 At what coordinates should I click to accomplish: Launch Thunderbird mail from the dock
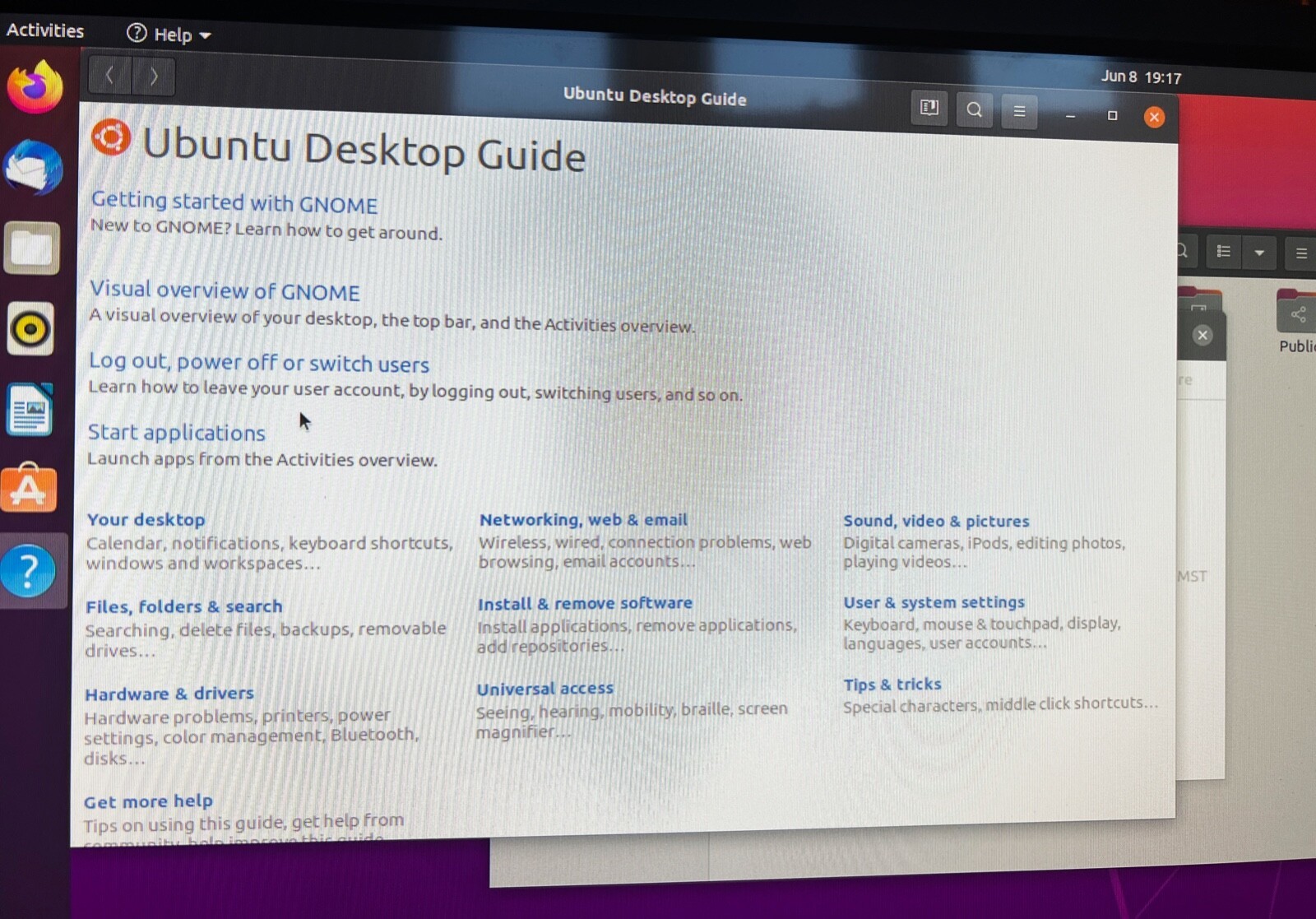click(x=34, y=168)
